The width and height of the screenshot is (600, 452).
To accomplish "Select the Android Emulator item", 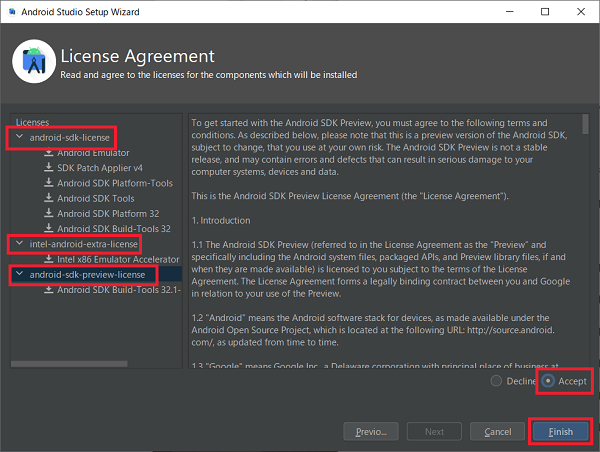I will click(93, 153).
